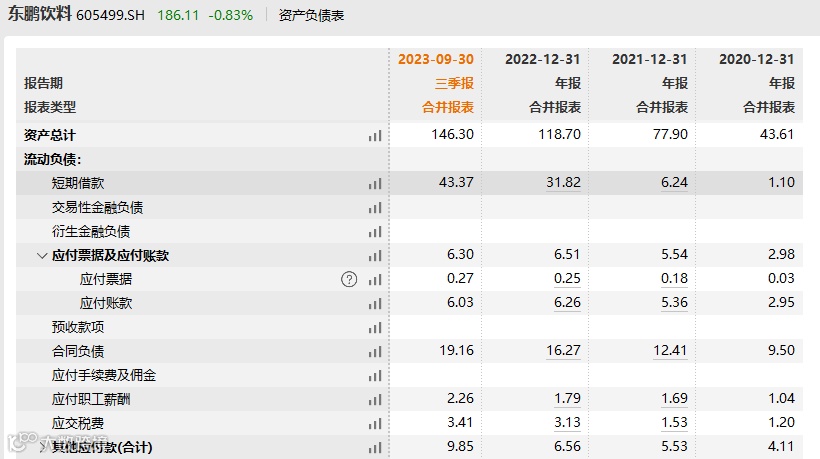
Task: Select the 2022-12-31 report period header
Action: 543,59
